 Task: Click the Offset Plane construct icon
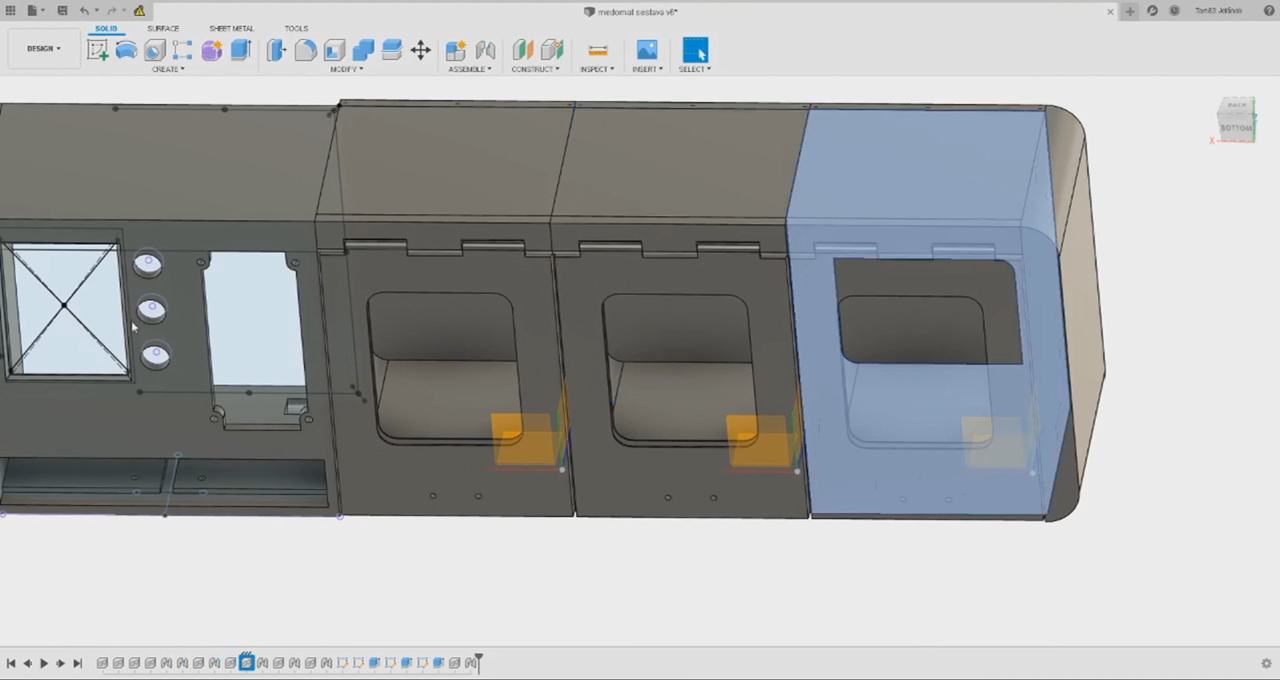522,50
